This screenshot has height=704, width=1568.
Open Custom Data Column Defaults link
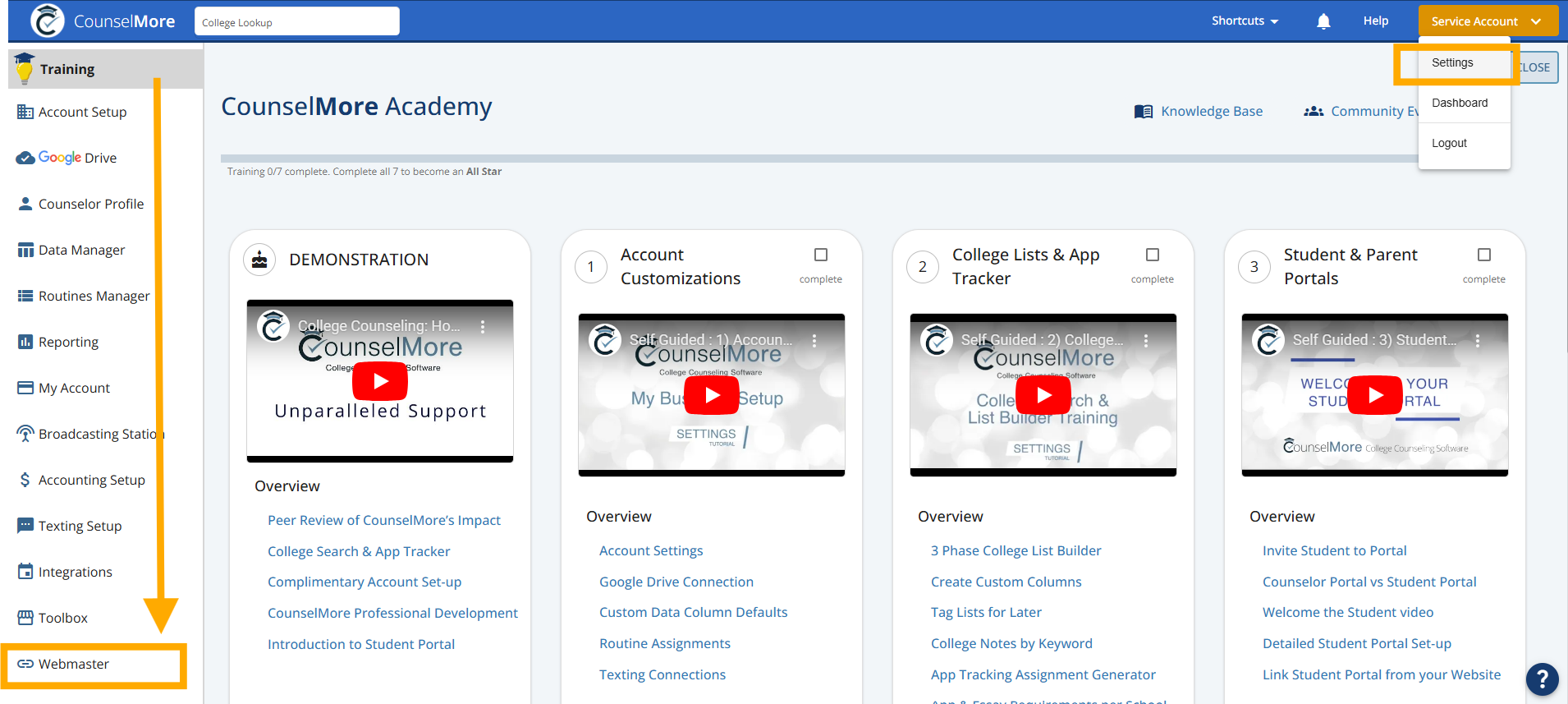[693, 612]
